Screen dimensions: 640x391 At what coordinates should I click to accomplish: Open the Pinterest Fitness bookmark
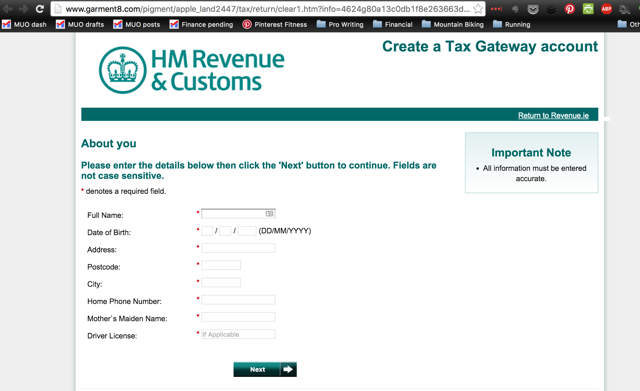(275, 24)
